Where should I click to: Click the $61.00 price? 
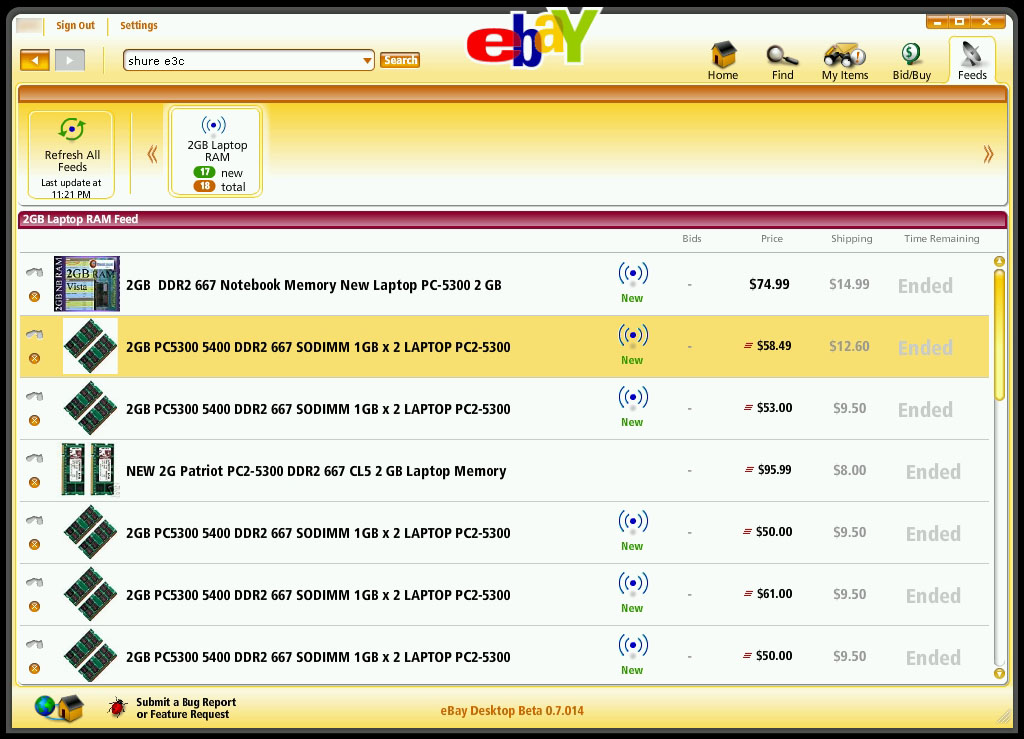(x=774, y=594)
